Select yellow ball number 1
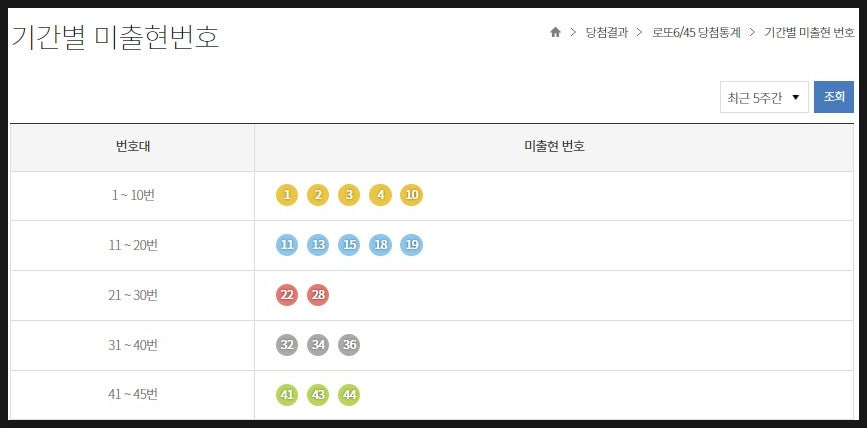The width and height of the screenshot is (867, 428). 286,195
